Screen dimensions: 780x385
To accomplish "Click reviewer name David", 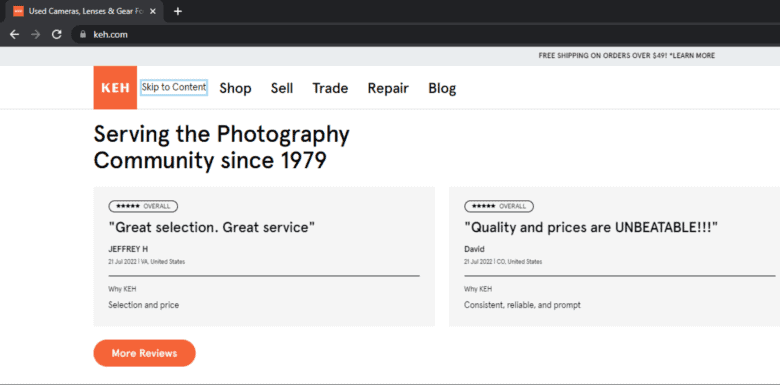I will tap(474, 249).
